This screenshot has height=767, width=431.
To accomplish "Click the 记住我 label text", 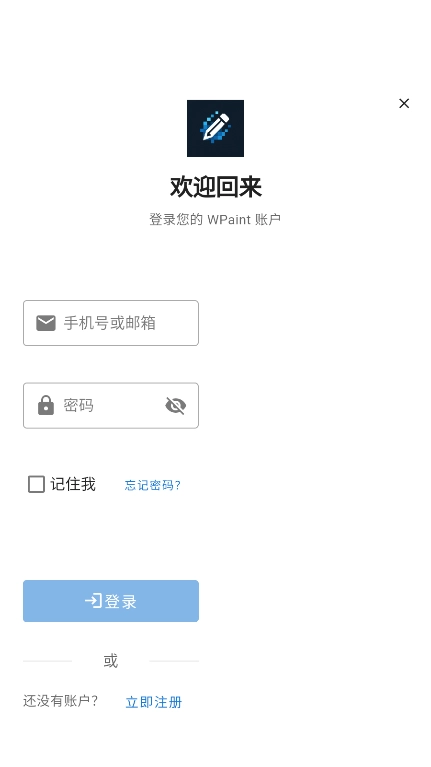I will pos(73,484).
